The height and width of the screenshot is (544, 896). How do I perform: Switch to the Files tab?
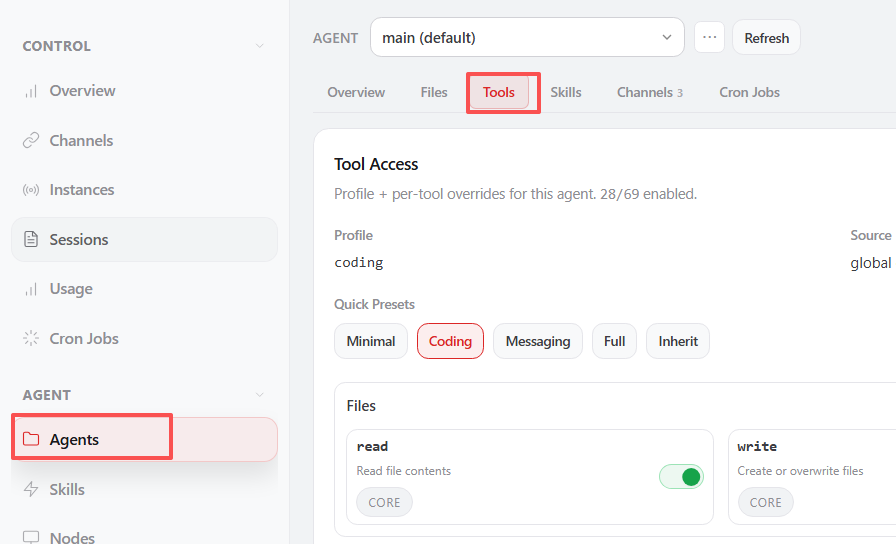(434, 92)
